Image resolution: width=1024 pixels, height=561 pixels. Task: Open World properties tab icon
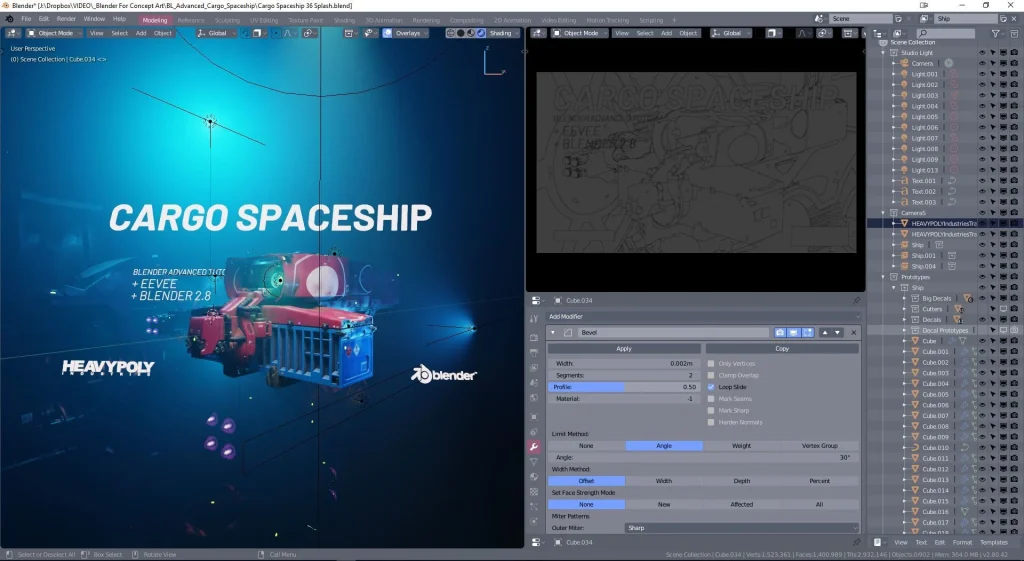534,398
